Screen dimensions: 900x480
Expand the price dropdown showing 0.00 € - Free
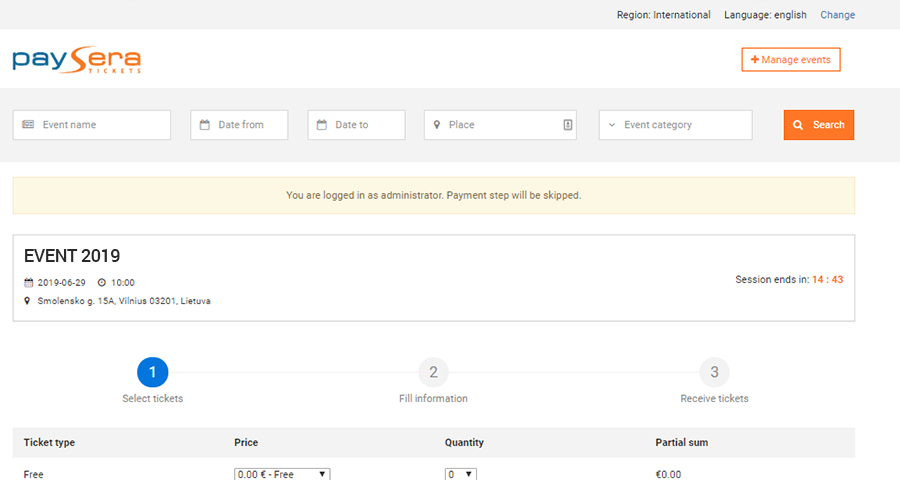(x=282, y=474)
